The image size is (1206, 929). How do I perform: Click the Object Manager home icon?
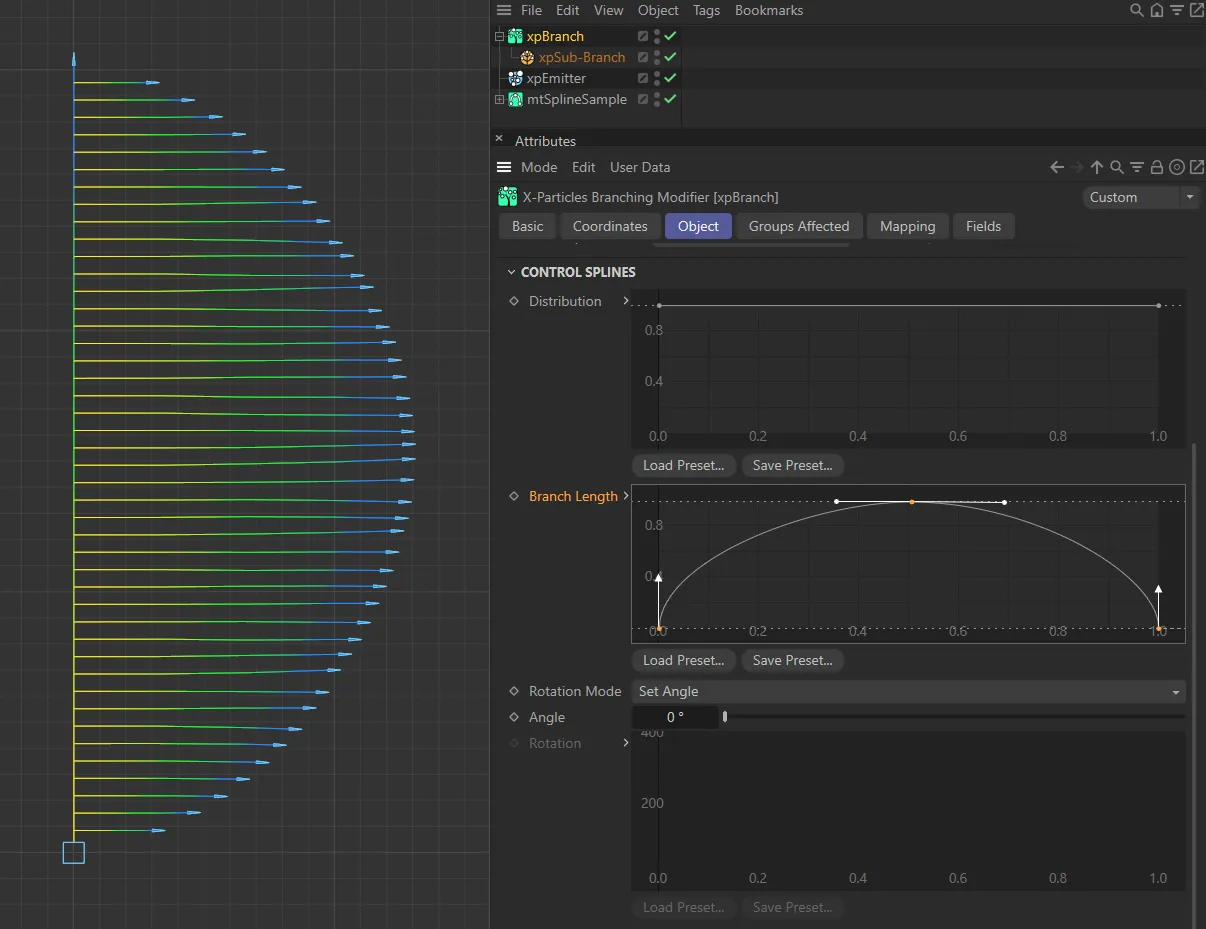click(1156, 11)
